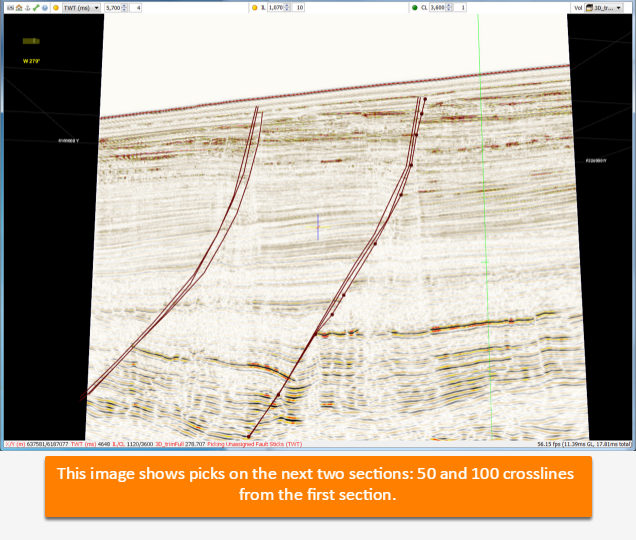This screenshot has width=636, height=540.
Task: Toggle the yellow inline (IL) indicator
Action: [255, 8]
